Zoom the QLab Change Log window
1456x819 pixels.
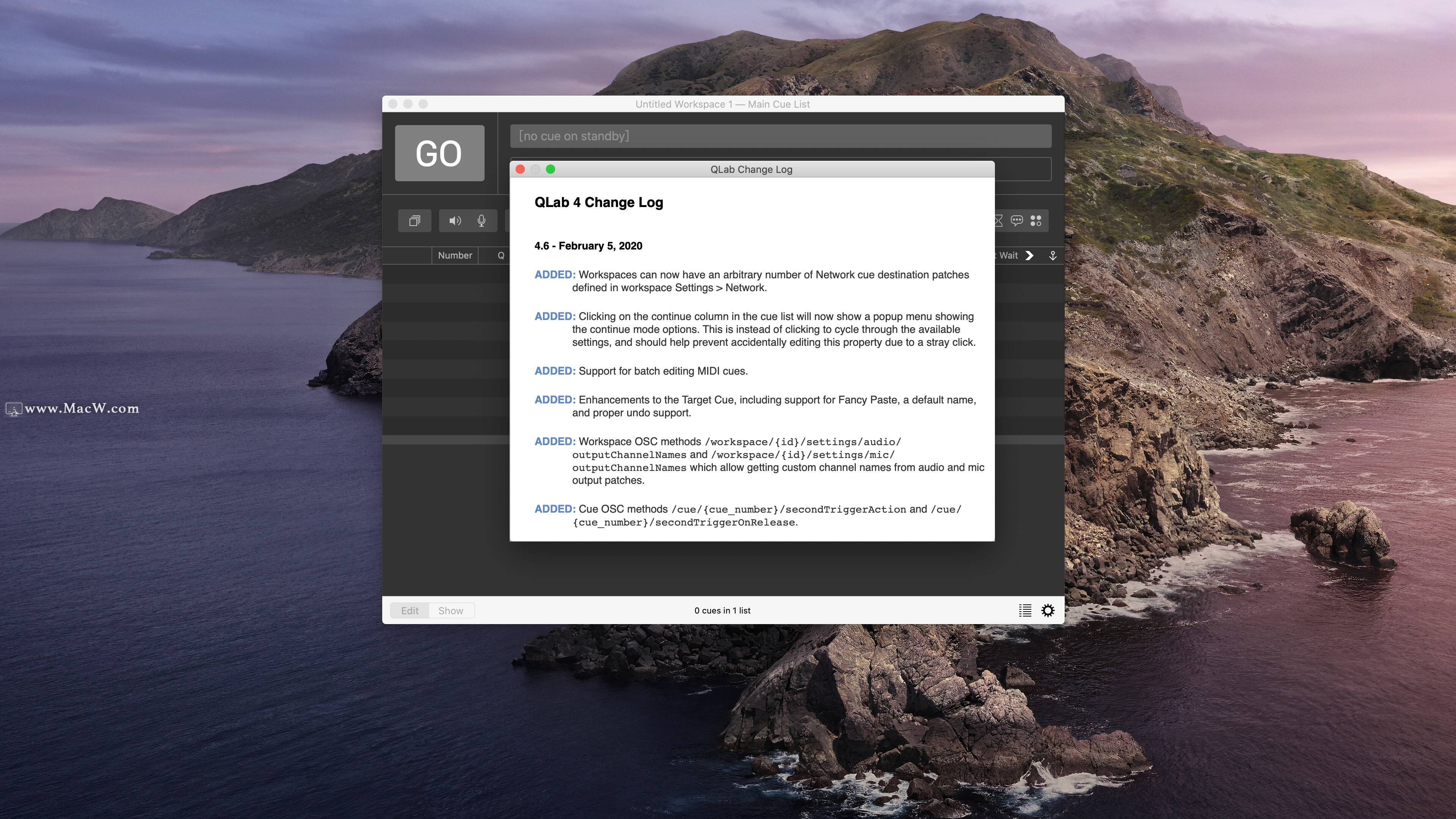(551, 169)
